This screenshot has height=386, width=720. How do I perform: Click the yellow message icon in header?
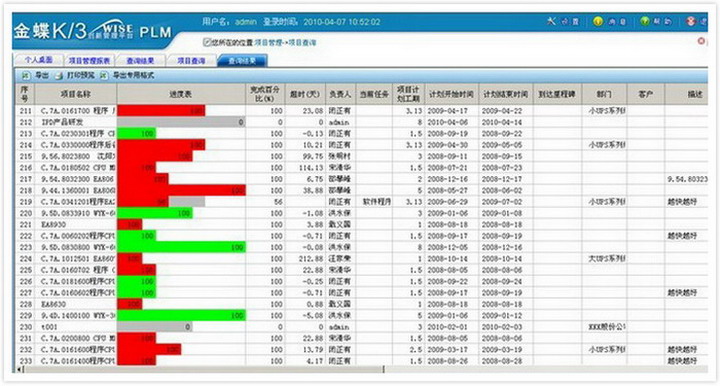pos(597,21)
